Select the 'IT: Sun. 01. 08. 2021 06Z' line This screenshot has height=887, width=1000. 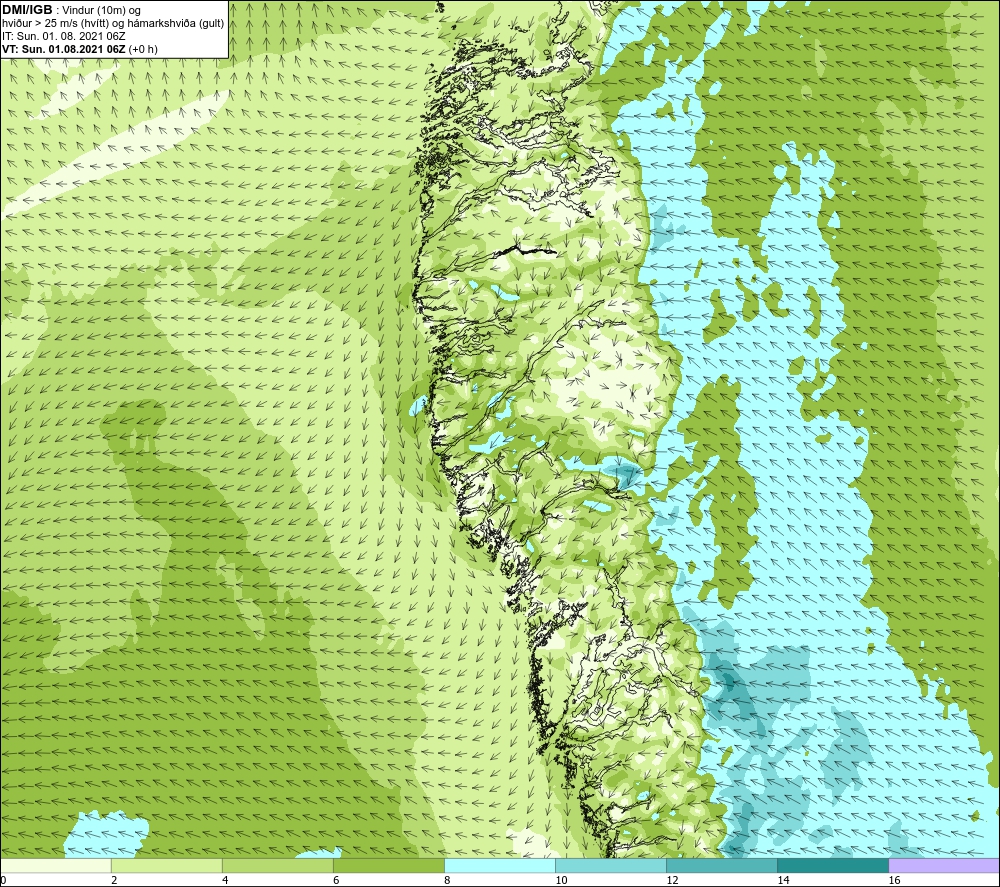point(64,36)
